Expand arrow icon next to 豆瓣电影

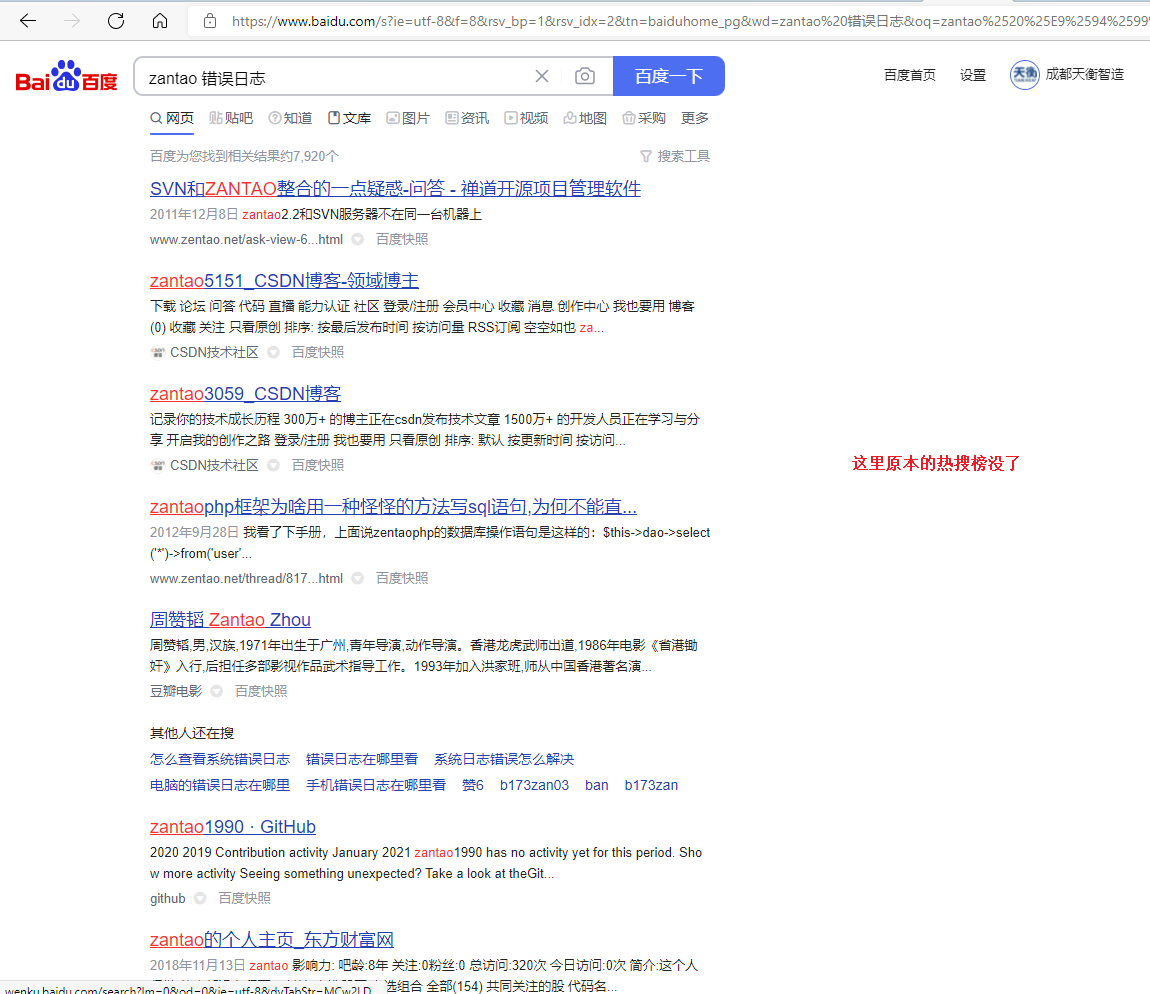tap(216, 691)
